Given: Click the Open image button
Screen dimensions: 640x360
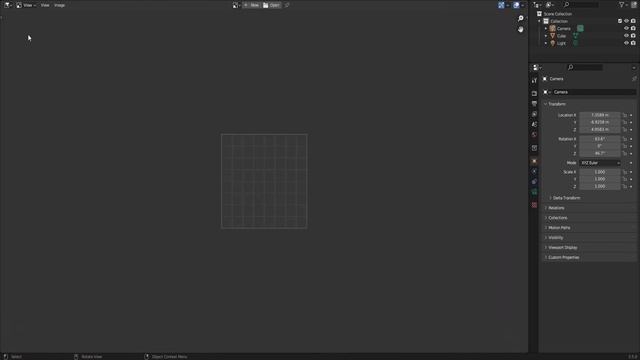Looking at the screenshot, I should [271, 5].
